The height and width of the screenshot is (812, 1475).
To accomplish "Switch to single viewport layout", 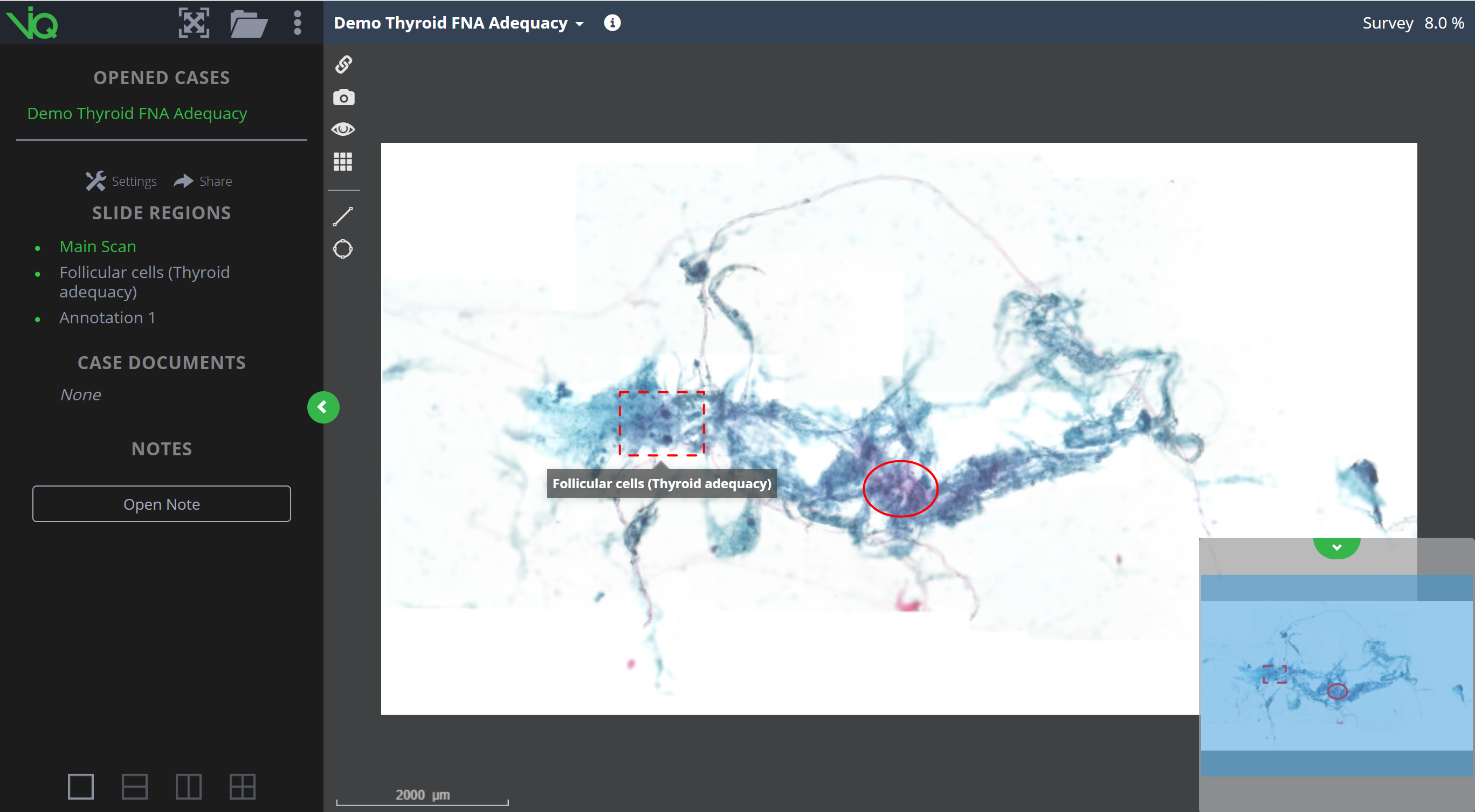I will (81, 787).
